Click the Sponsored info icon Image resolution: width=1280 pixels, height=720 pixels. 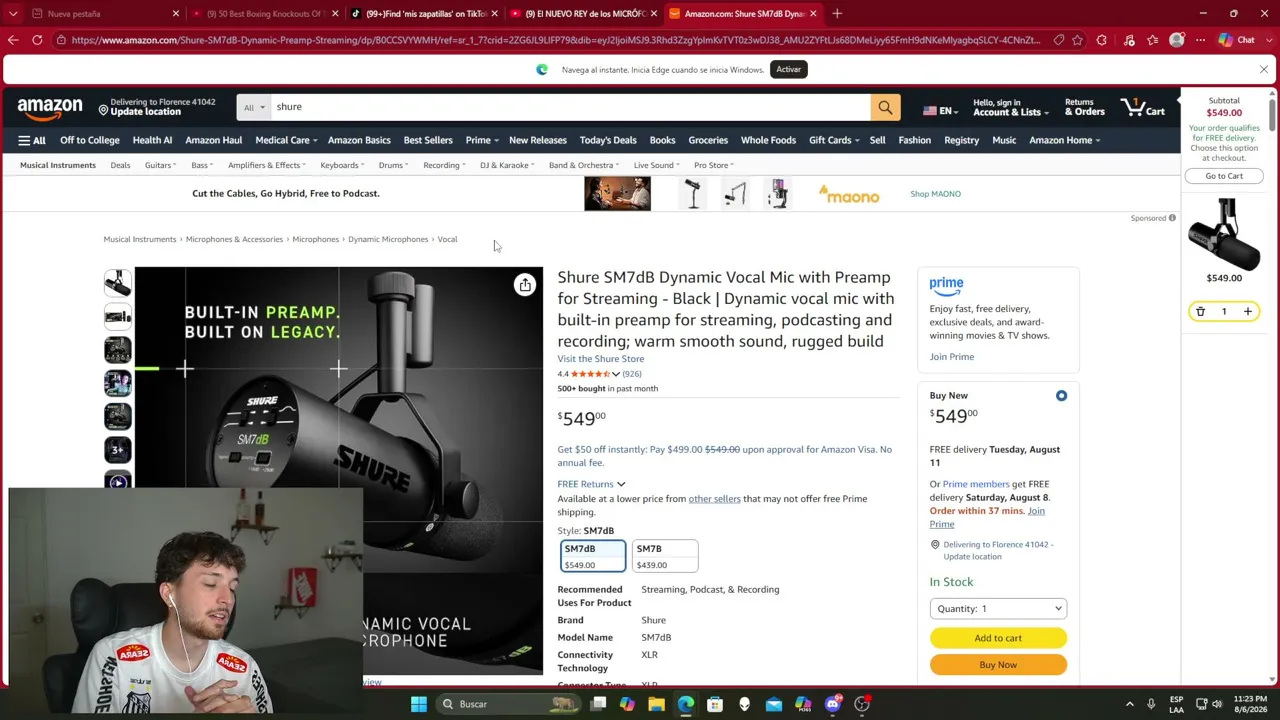click(x=1172, y=218)
